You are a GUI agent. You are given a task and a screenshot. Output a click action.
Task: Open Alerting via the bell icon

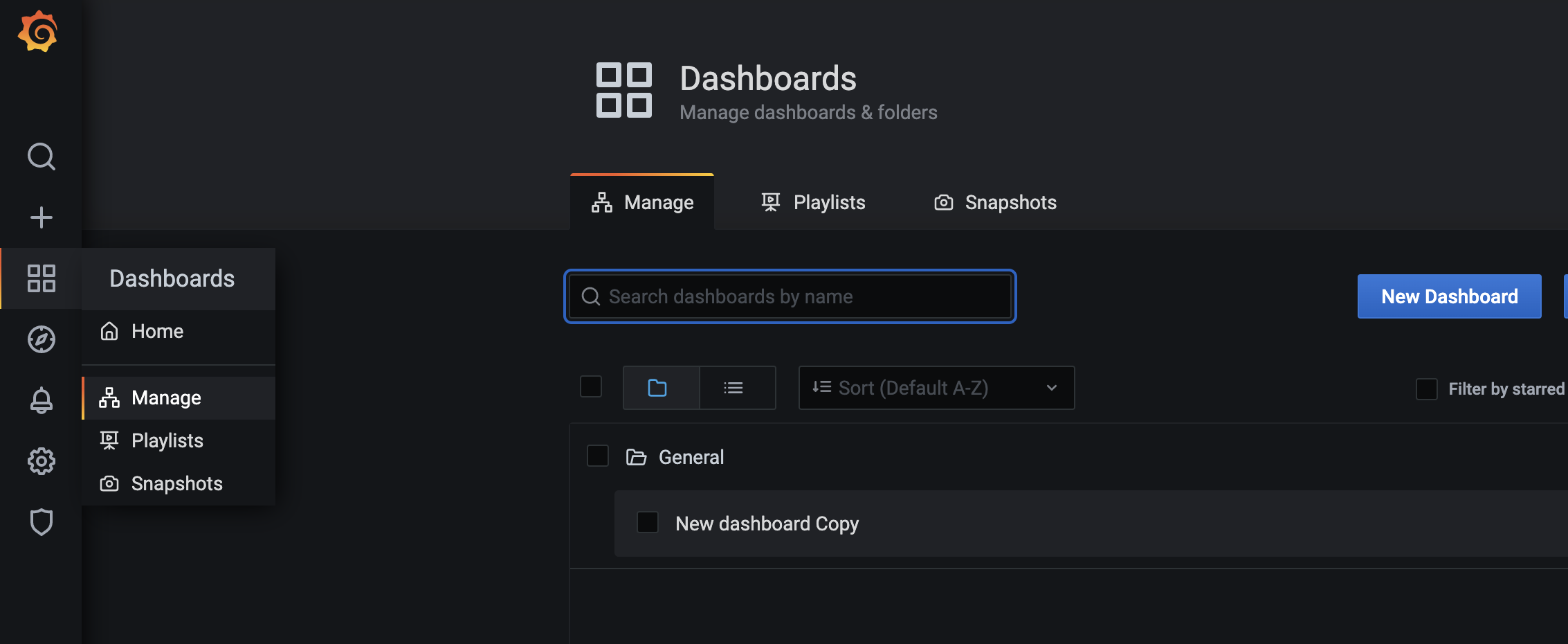pos(42,400)
